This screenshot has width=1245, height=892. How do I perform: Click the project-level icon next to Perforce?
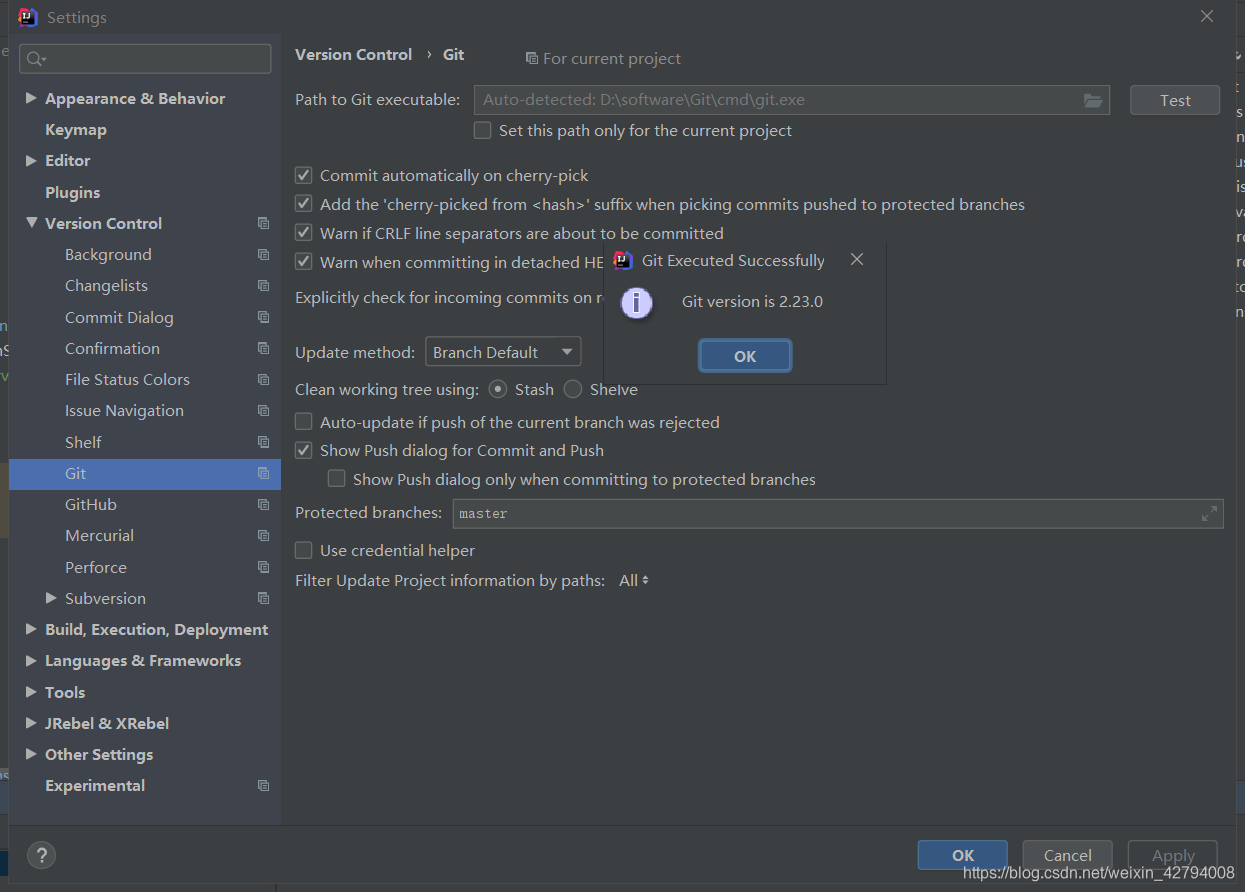[263, 567]
